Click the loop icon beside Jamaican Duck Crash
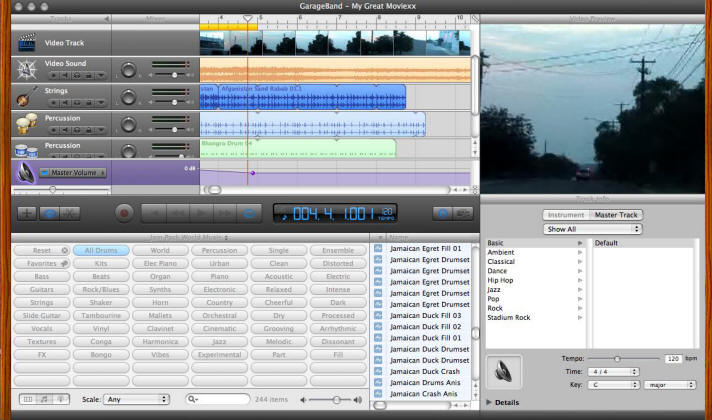712x420 pixels. point(378,371)
